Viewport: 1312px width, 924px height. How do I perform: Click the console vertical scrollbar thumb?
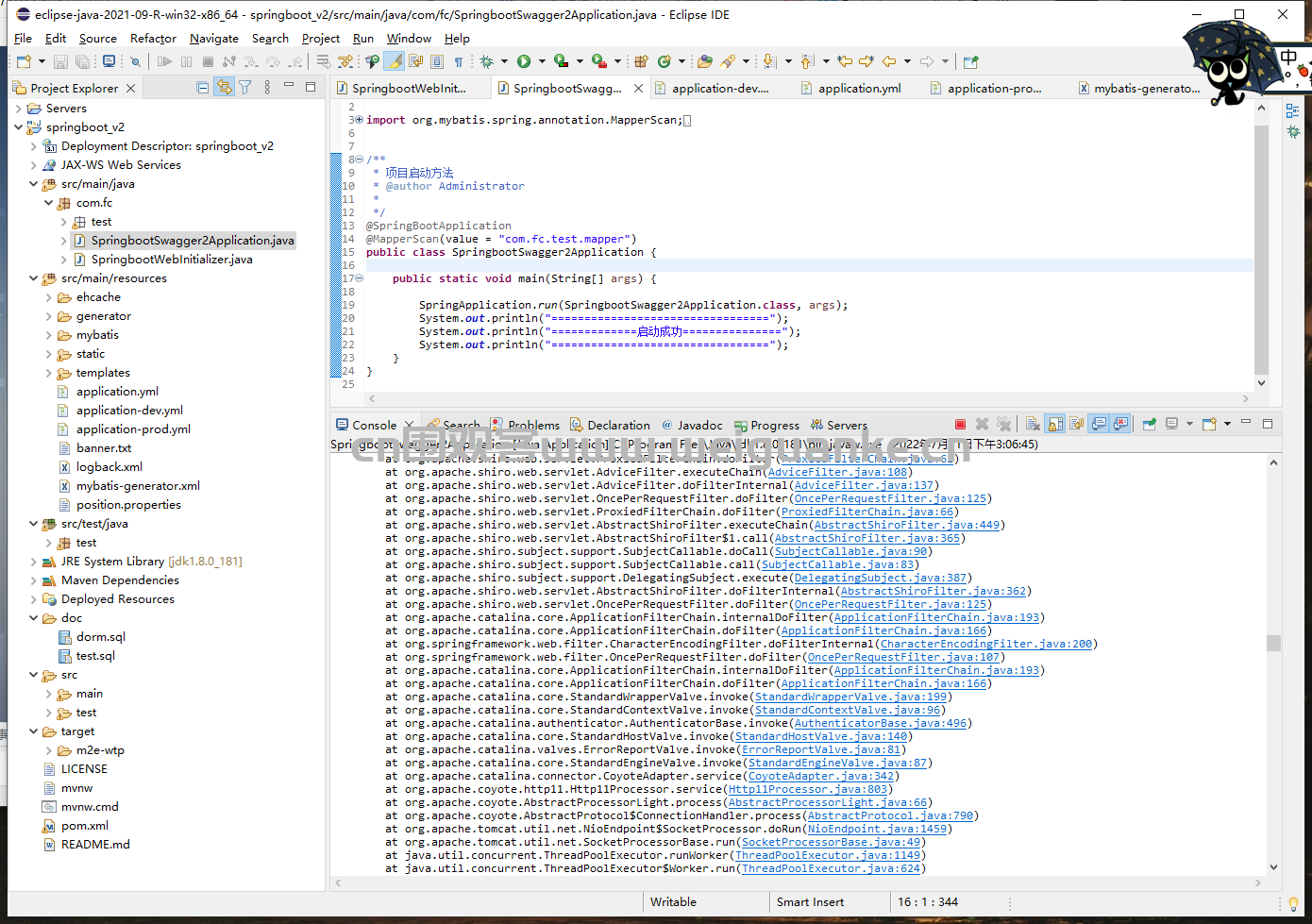(x=1273, y=643)
